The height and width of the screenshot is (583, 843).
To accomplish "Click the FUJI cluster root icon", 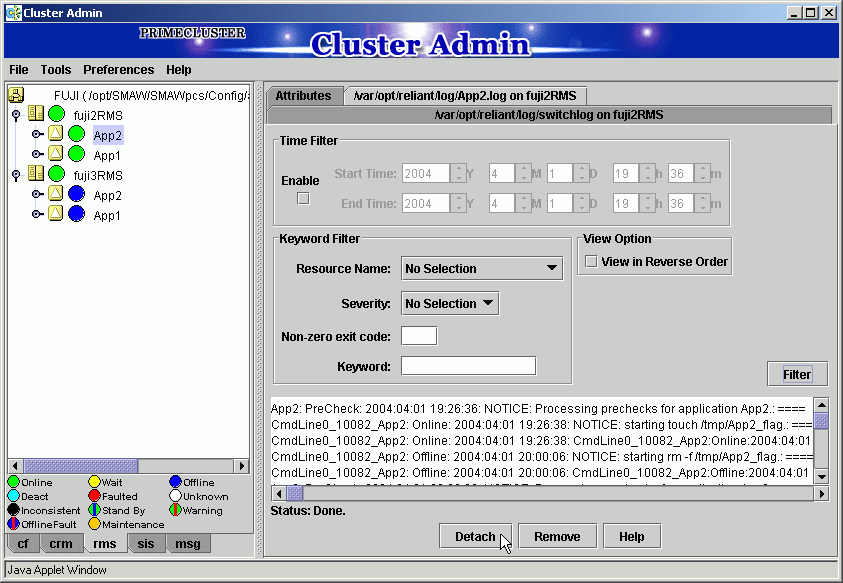I will (x=16, y=95).
